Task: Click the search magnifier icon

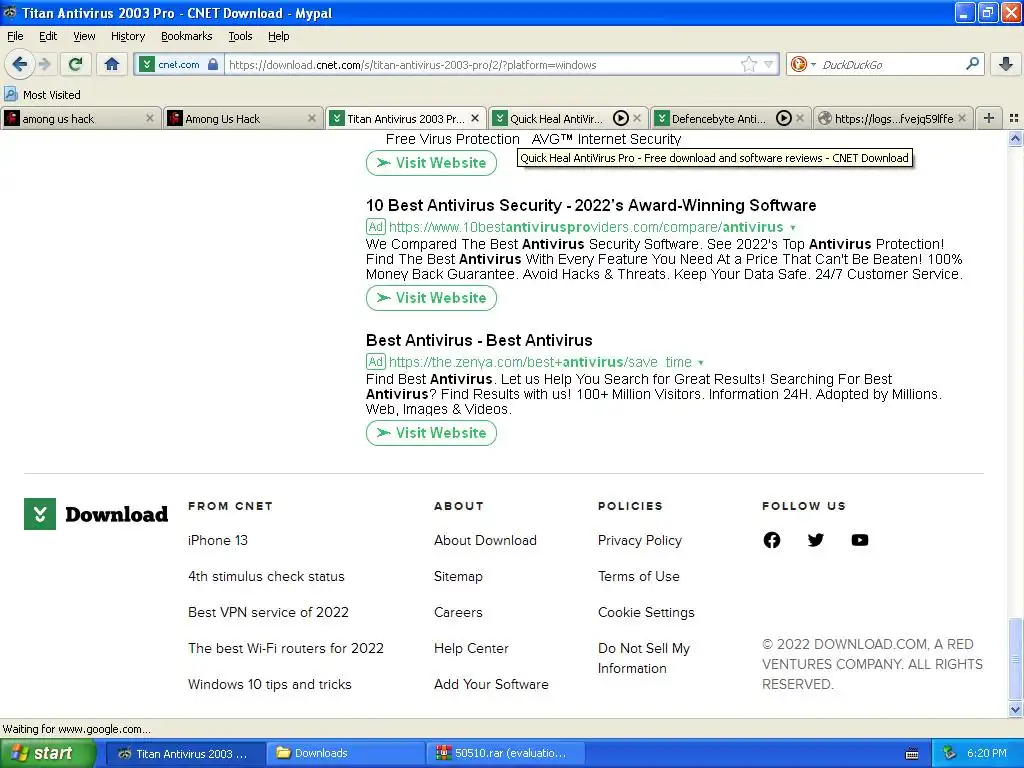Action: click(x=972, y=63)
